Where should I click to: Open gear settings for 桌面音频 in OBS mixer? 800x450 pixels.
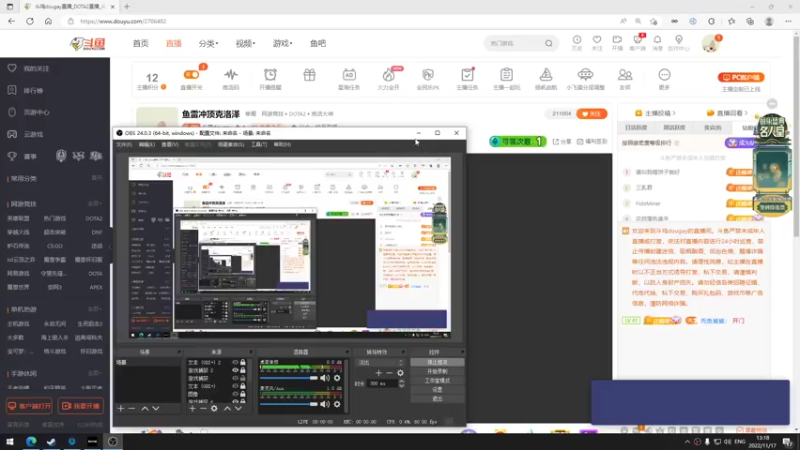tap(337, 378)
